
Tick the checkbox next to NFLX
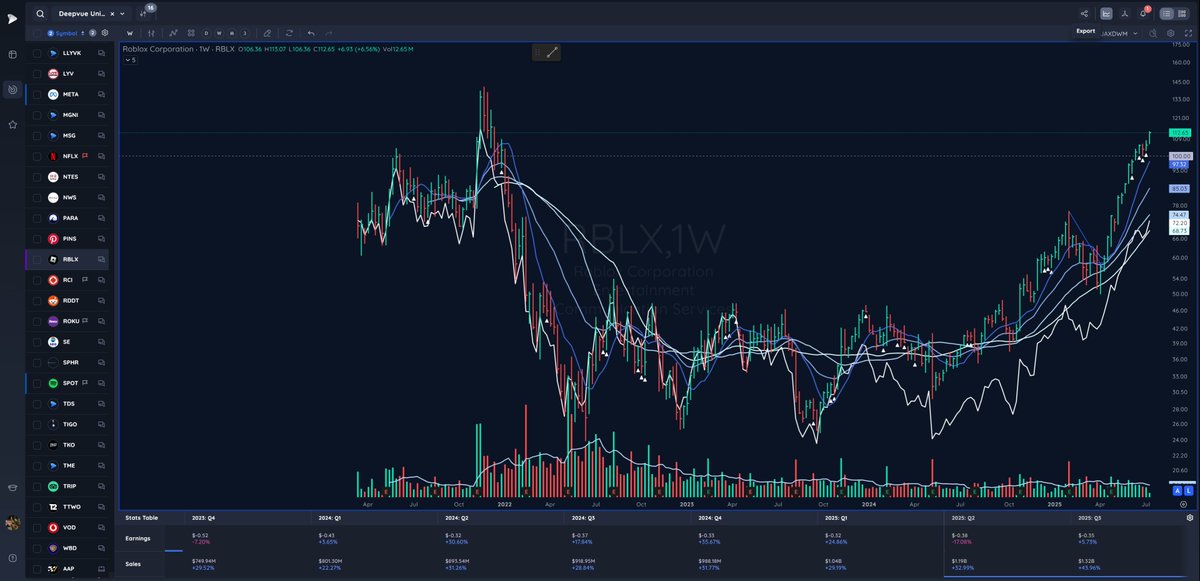click(37, 156)
